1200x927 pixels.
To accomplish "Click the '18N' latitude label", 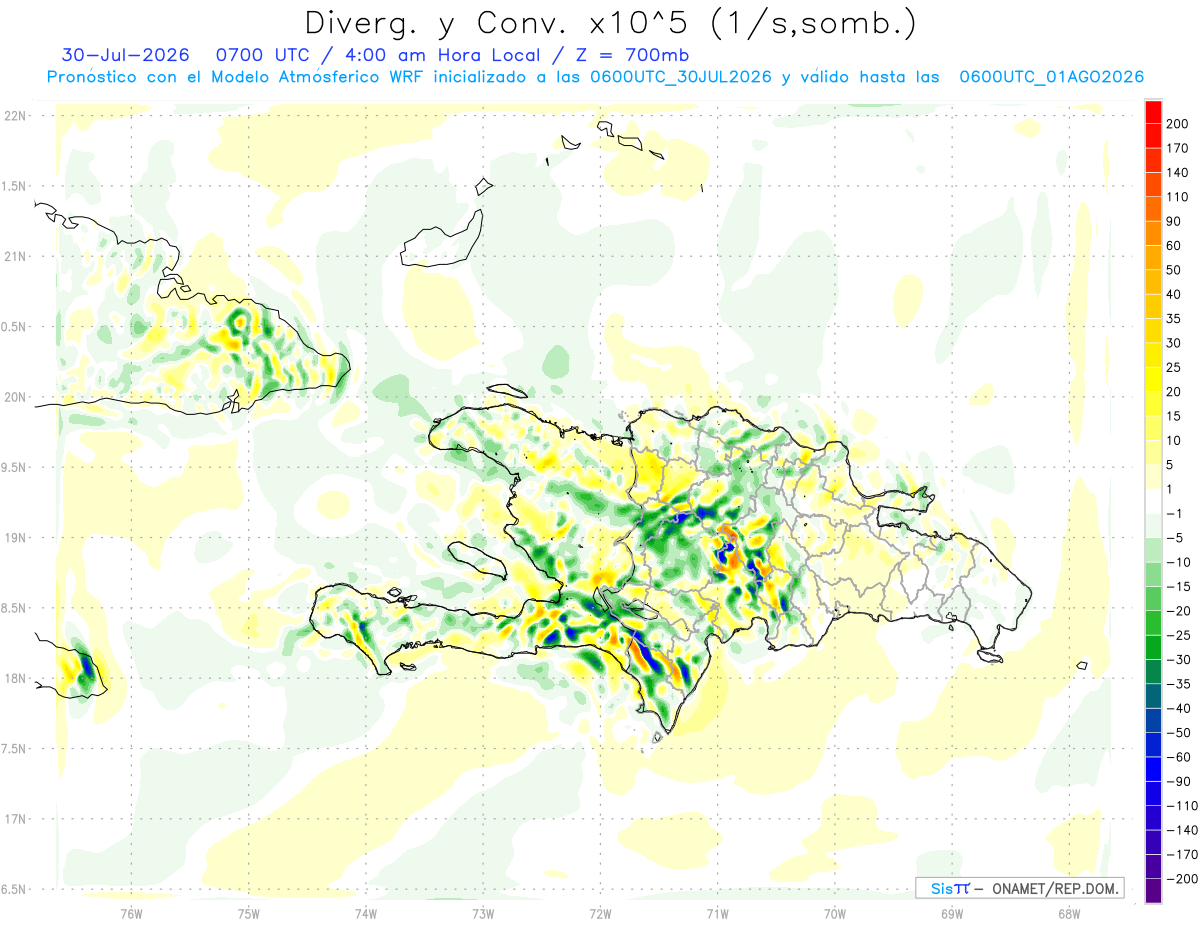I will pyautogui.click(x=14, y=679).
